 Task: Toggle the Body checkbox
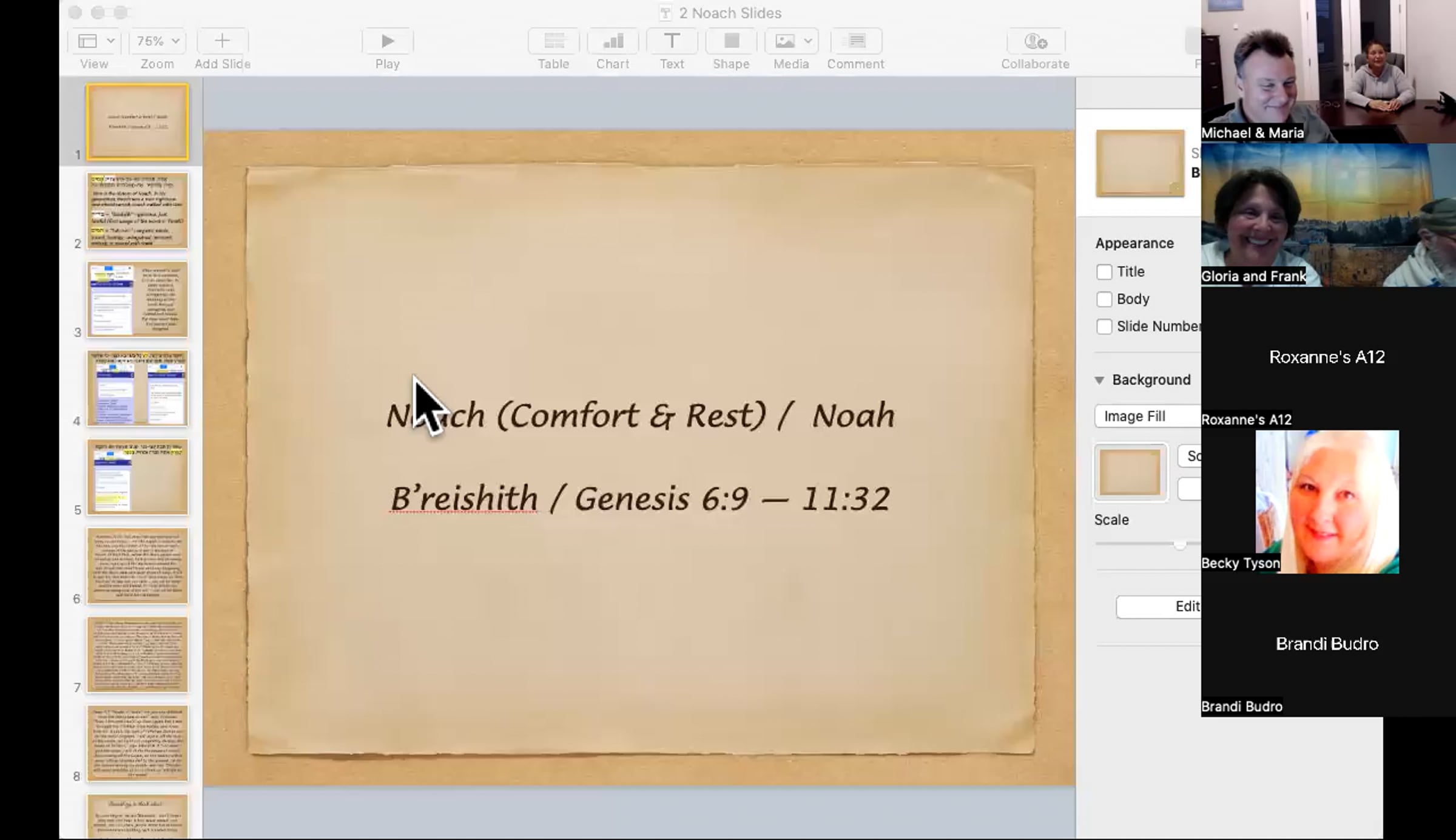pos(1104,299)
